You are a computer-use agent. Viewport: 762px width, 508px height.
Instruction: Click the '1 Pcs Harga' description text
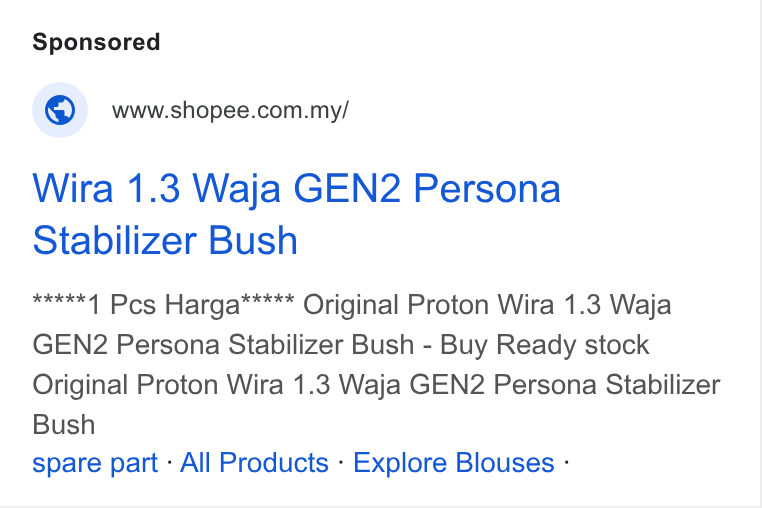pos(164,305)
